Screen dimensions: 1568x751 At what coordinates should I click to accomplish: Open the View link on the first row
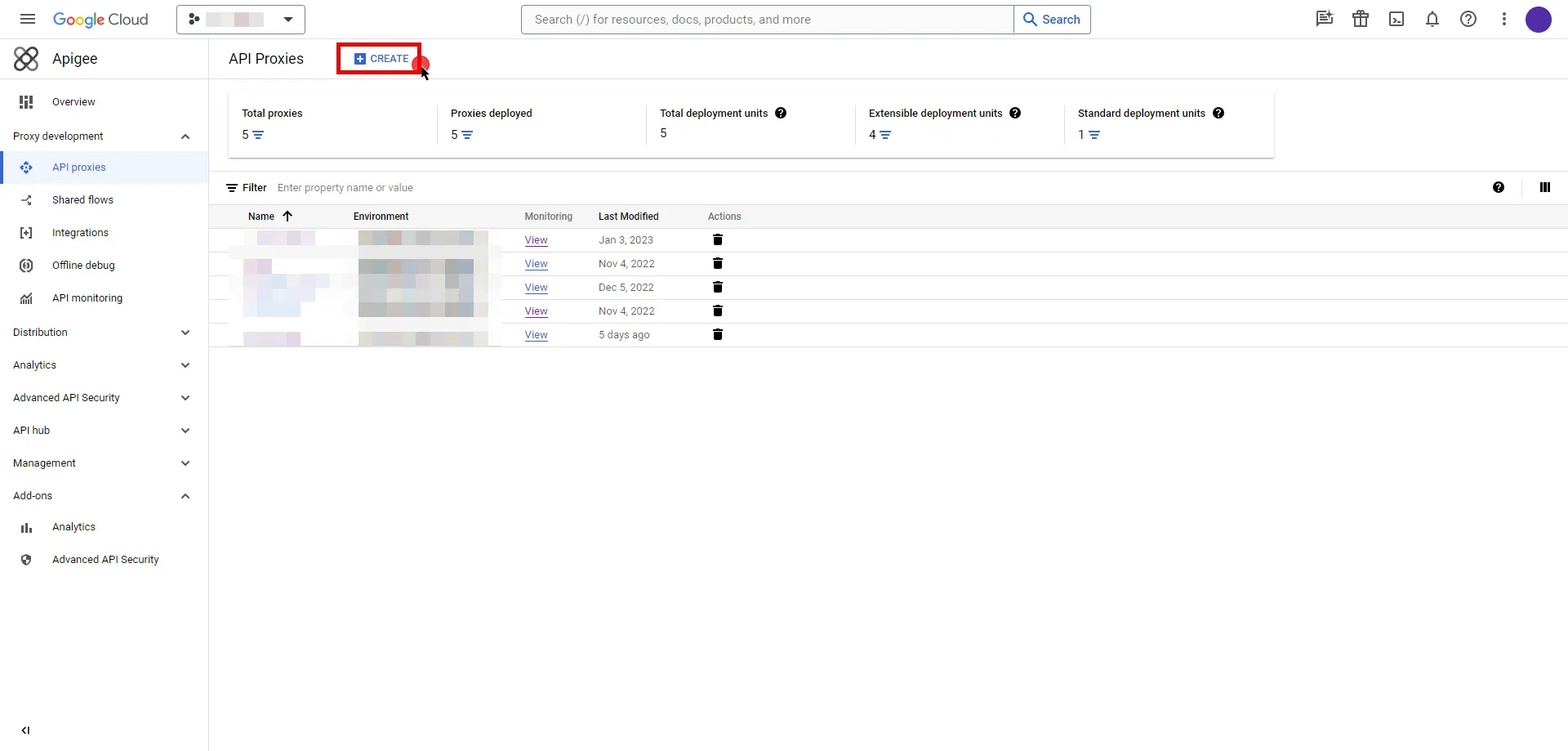pos(536,239)
